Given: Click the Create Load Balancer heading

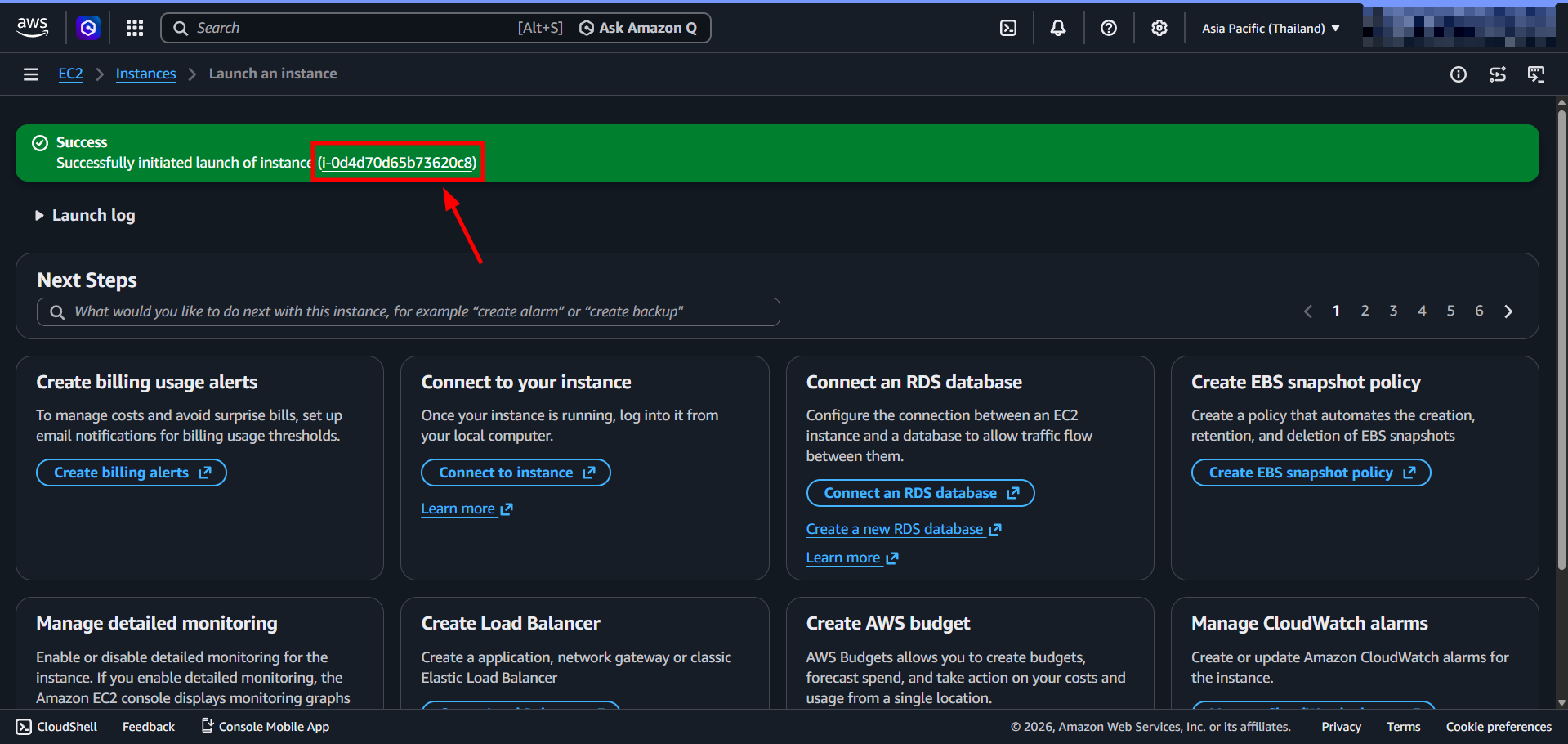Looking at the screenshot, I should [x=511, y=623].
